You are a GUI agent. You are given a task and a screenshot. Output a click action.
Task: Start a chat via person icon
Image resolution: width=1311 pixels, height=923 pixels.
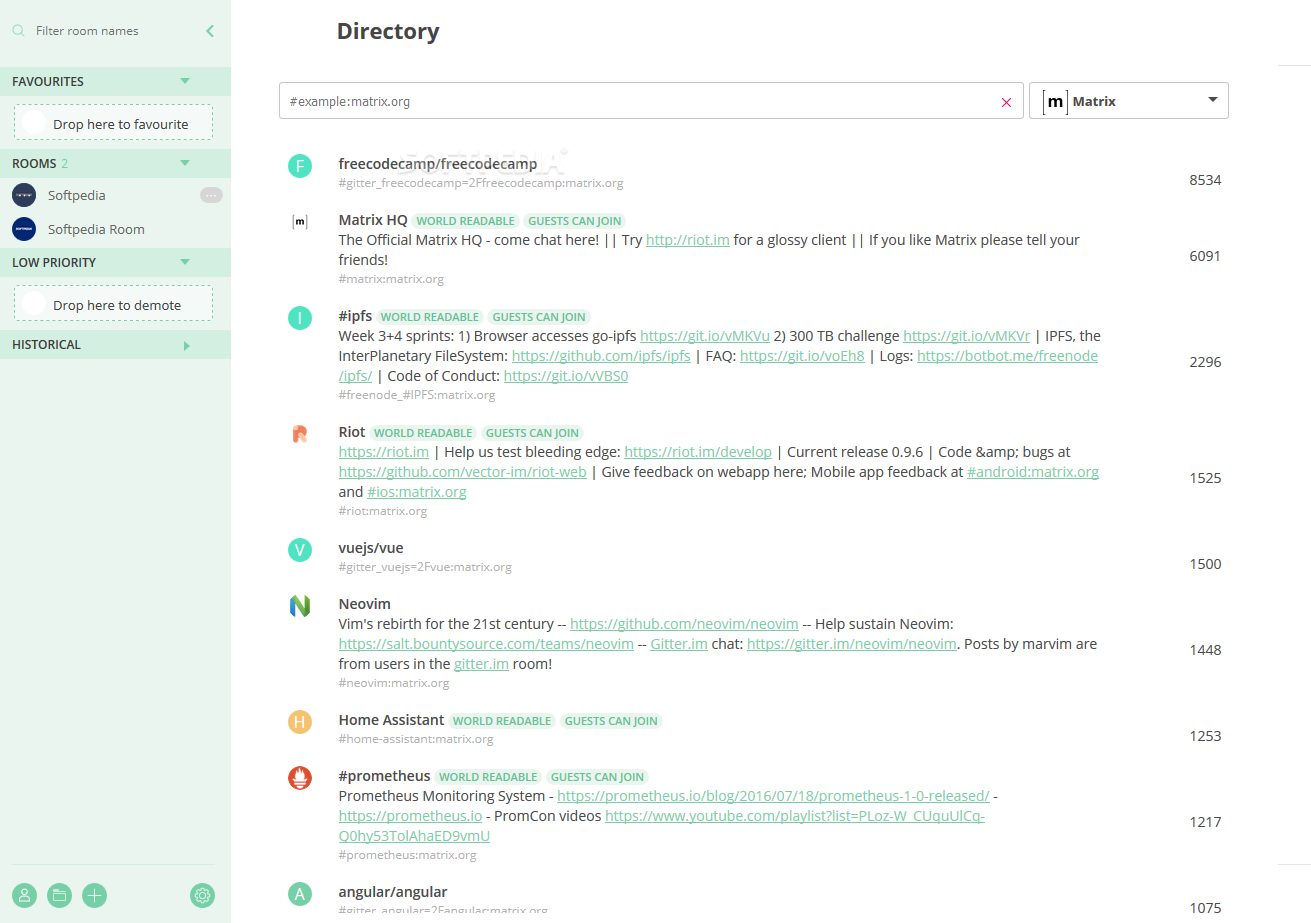24,895
